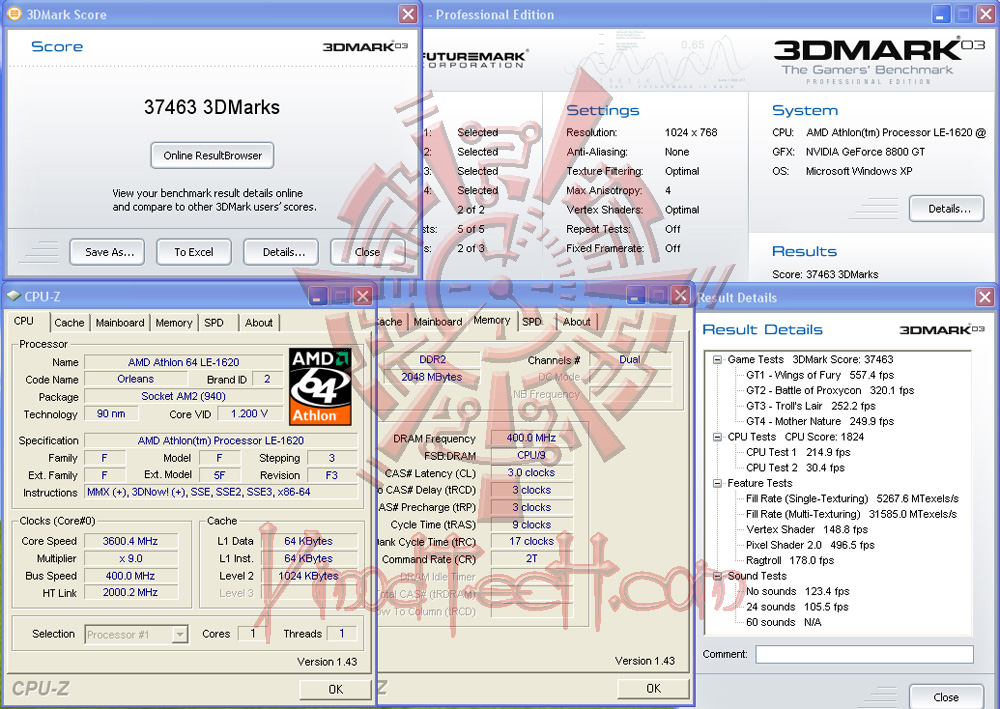Click the CAS# Latency 3.0 clocks value
1000x709 pixels.
coord(531,472)
